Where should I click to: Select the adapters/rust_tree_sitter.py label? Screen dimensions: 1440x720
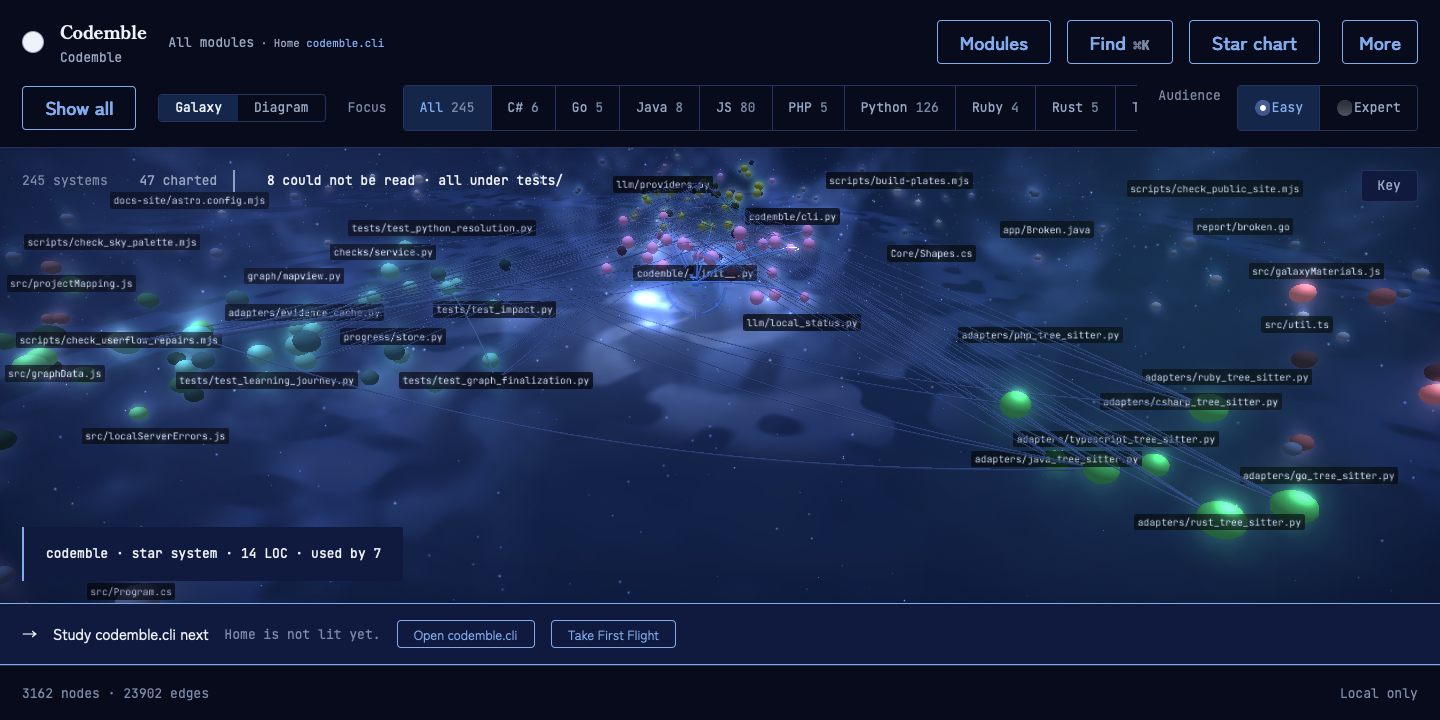point(1220,522)
